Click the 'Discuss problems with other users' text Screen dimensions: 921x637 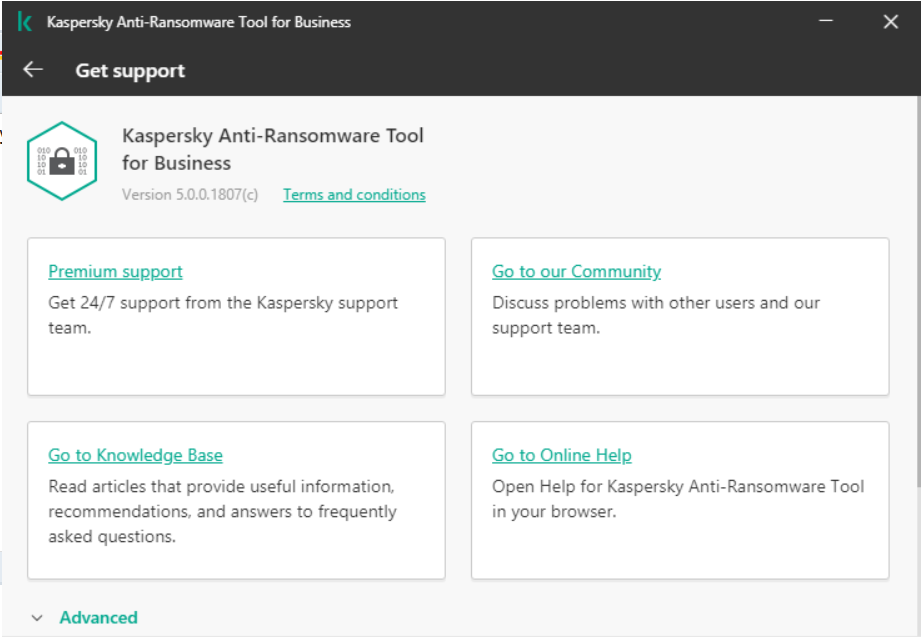coord(656,315)
